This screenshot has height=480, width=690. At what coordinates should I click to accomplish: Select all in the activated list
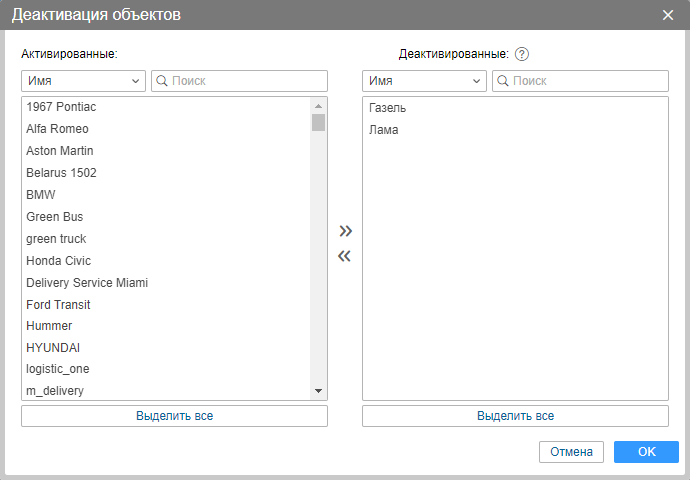pyautogui.click(x=174, y=416)
